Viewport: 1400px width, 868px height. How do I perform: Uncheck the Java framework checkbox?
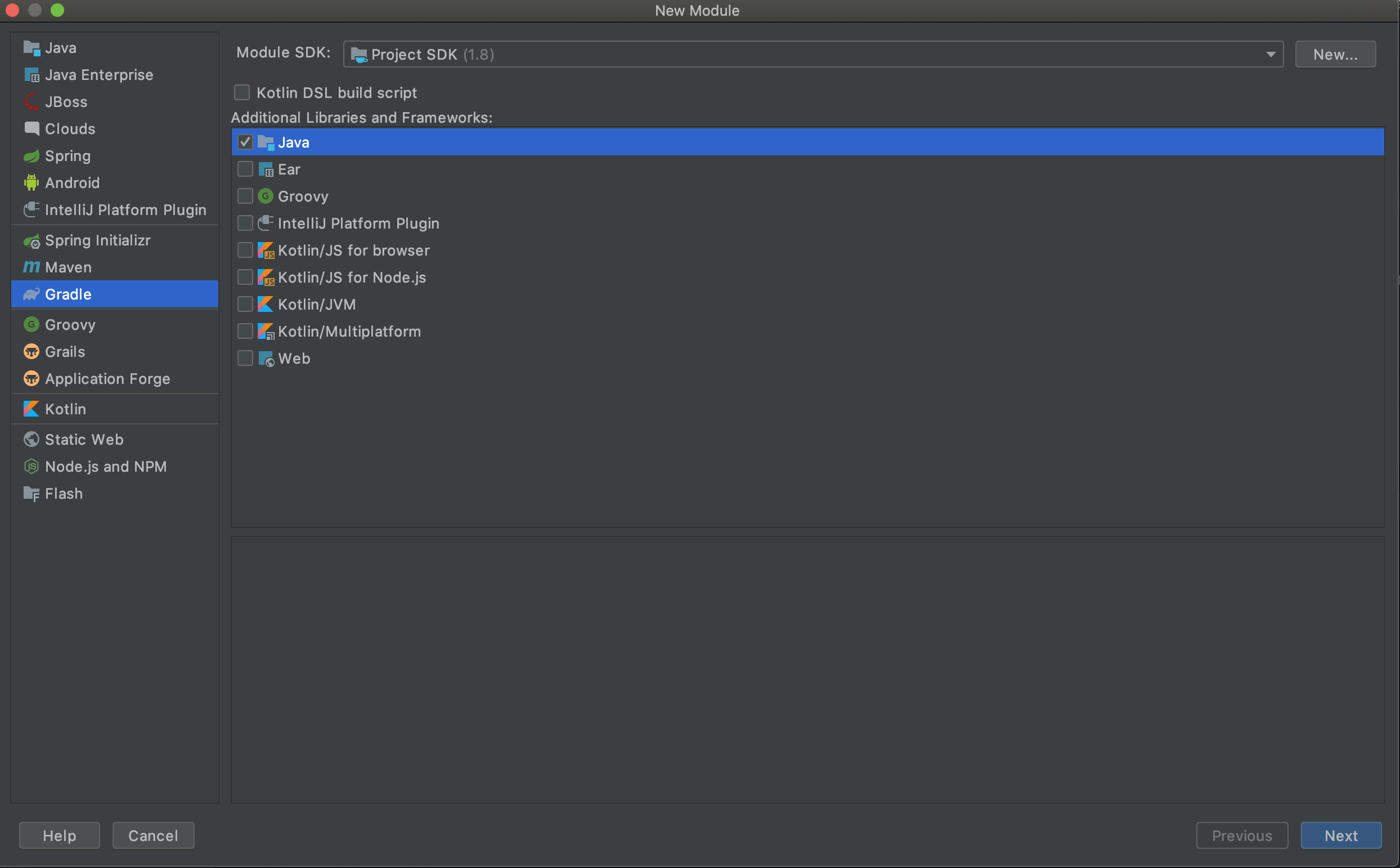(x=245, y=142)
